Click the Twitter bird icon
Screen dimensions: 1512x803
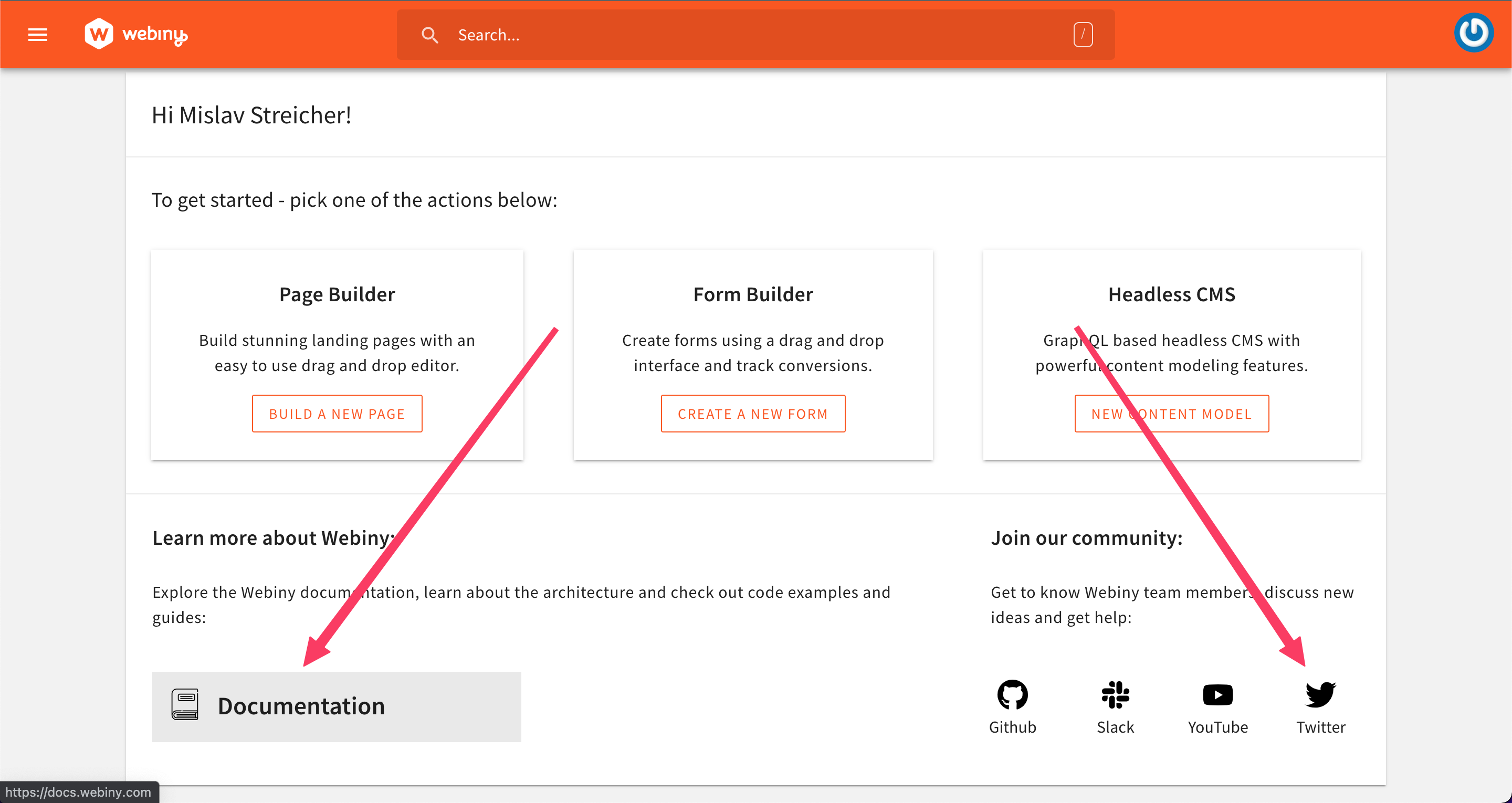point(1321,695)
